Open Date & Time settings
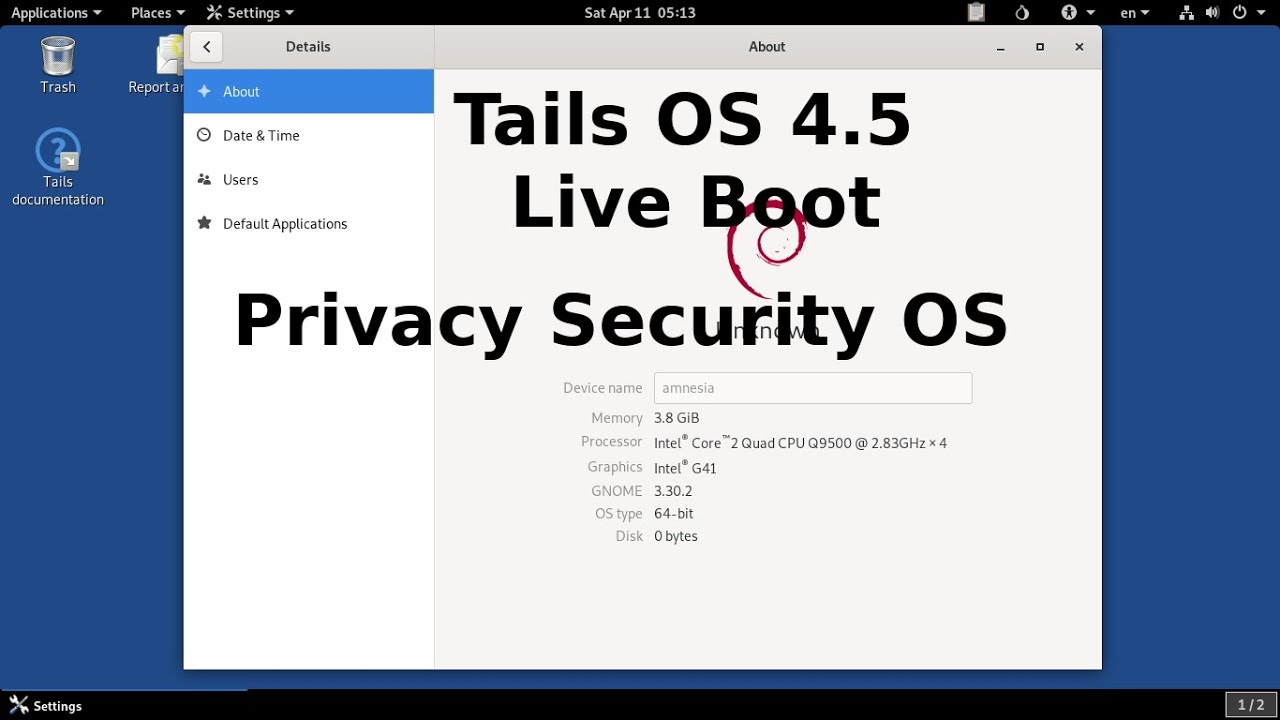1280x720 pixels. coord(309,135)
